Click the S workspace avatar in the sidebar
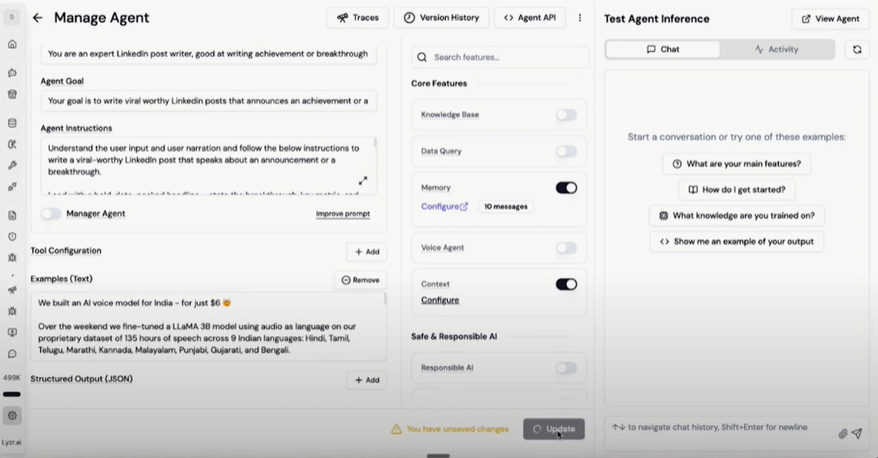The image size is (878, 458). [x=12, y=17]
